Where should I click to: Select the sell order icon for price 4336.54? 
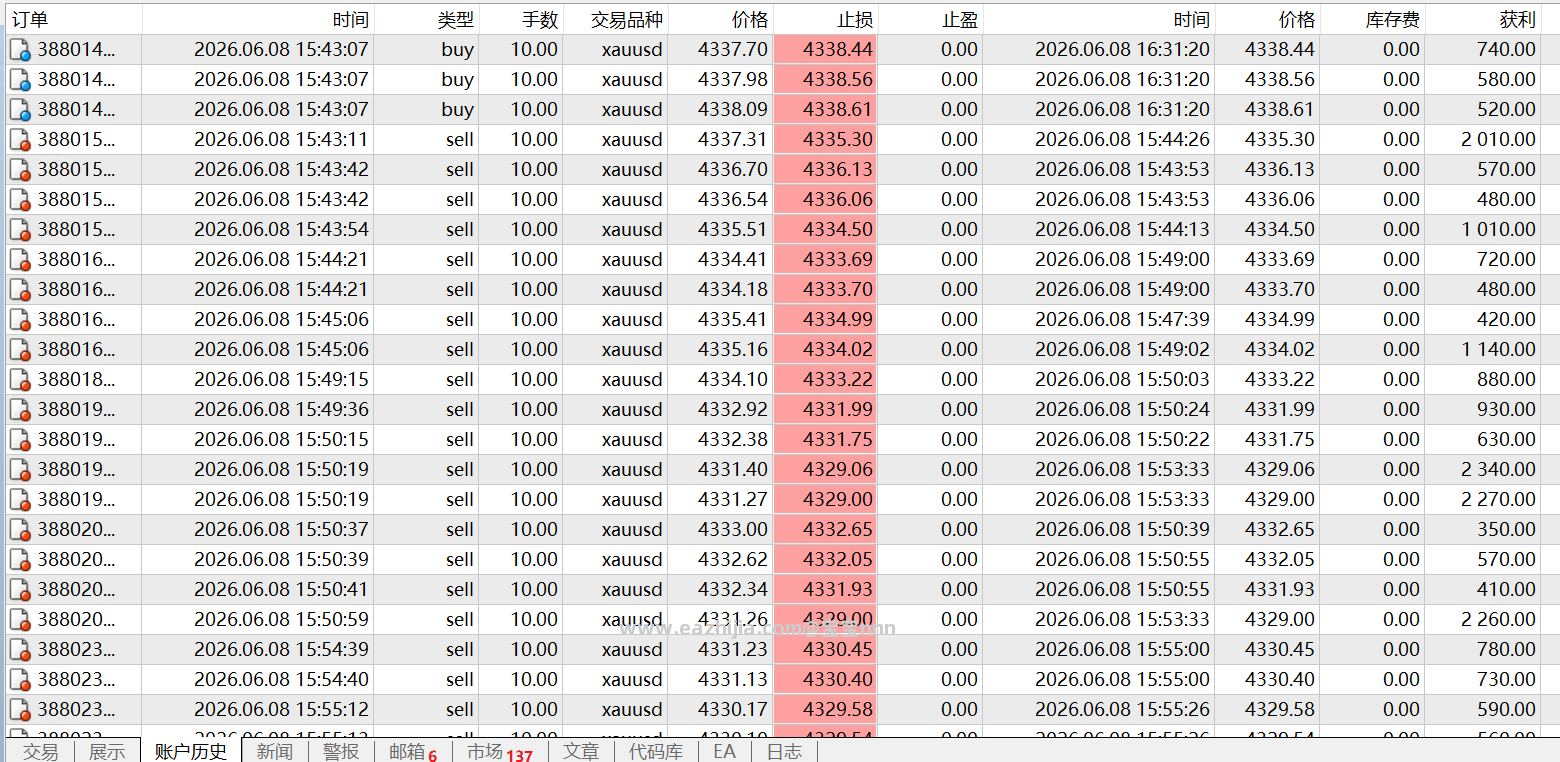(x=20, y=199)
